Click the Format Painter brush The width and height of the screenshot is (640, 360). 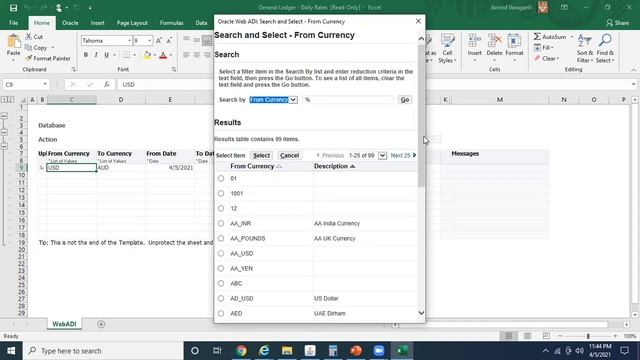point(29,58)
